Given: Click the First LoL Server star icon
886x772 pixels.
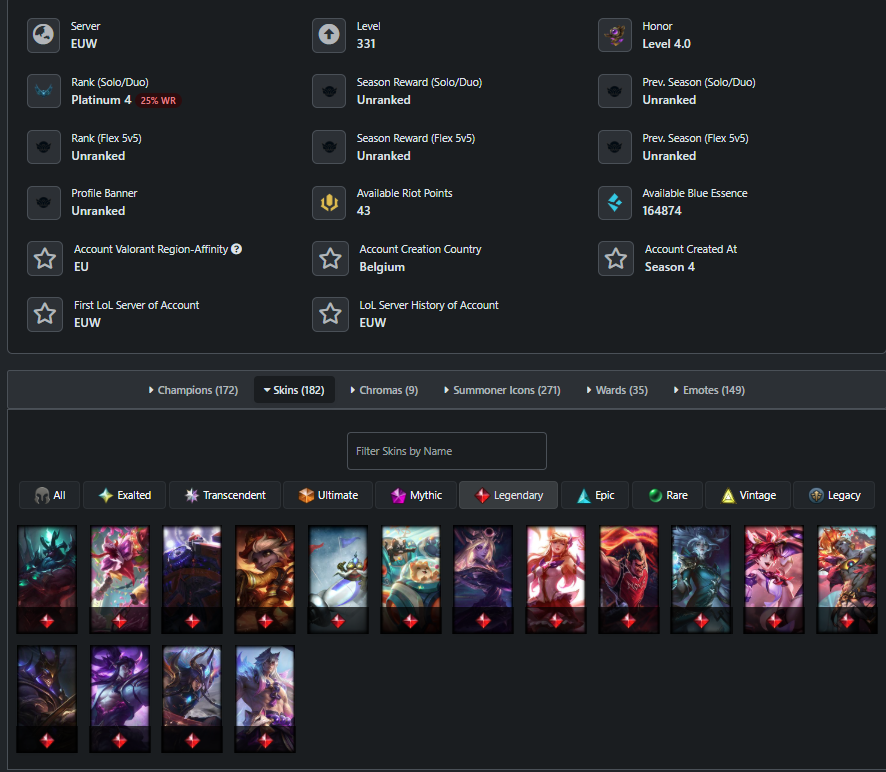Looking at the screenshot, I should coord(45,314).
